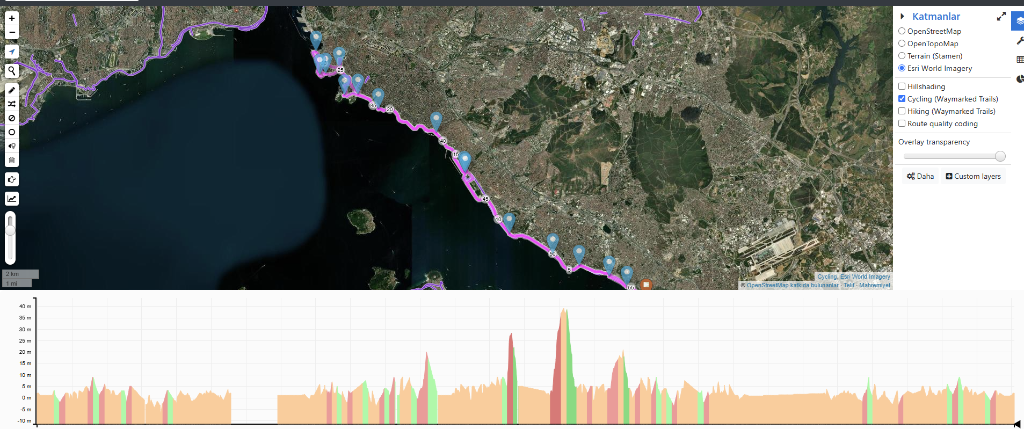Click the Custom layers button

coord(973,176)
